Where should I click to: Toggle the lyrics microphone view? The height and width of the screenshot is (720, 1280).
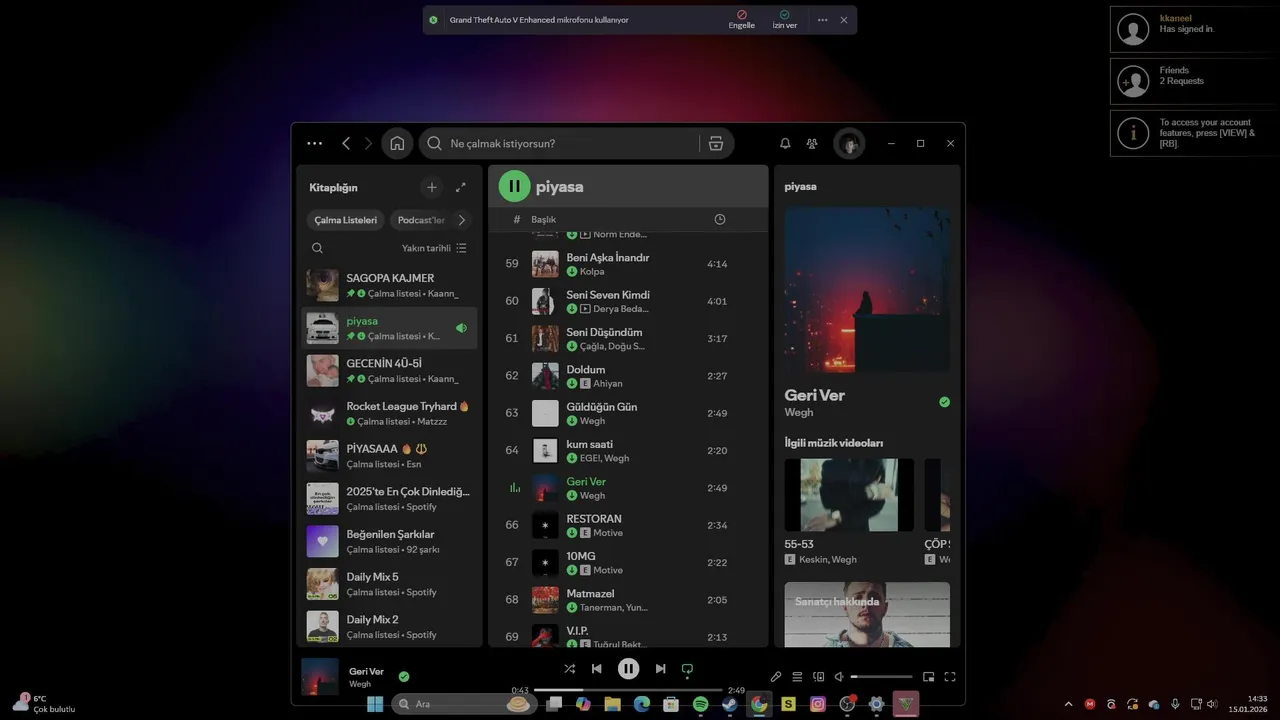(776, 677)
